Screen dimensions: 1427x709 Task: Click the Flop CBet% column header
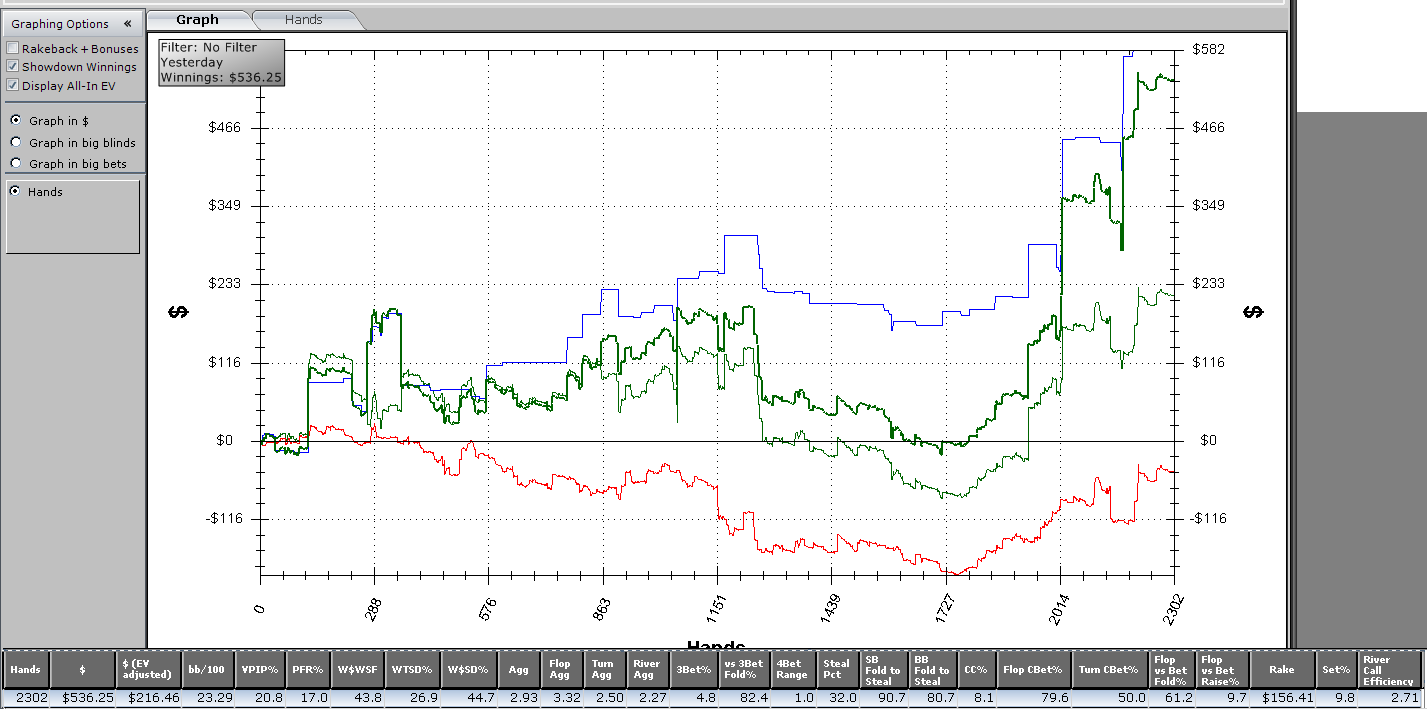coord(1033,669)
